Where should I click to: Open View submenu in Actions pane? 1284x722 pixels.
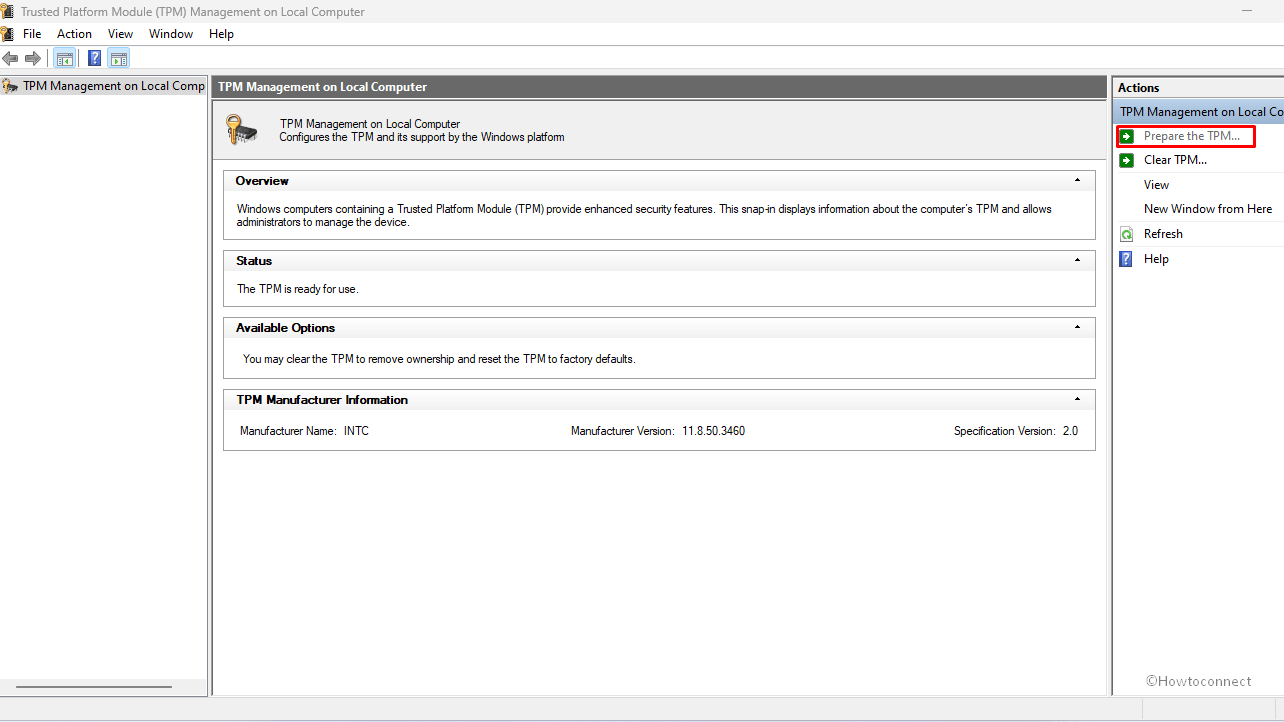[1156, 185]
